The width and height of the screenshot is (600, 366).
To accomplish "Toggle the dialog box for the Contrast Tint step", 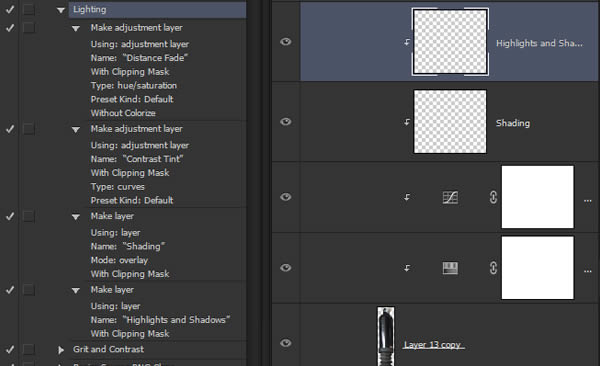I will click(x=29, y=129).
